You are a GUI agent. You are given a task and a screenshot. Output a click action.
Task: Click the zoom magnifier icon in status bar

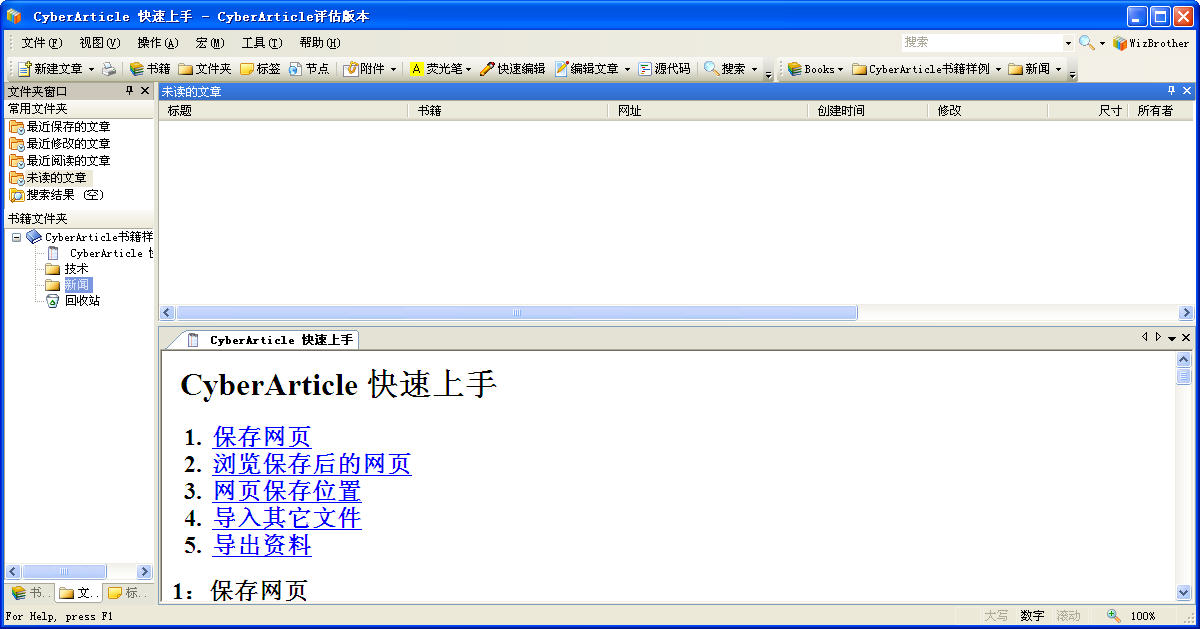[x=1113, y=616]
